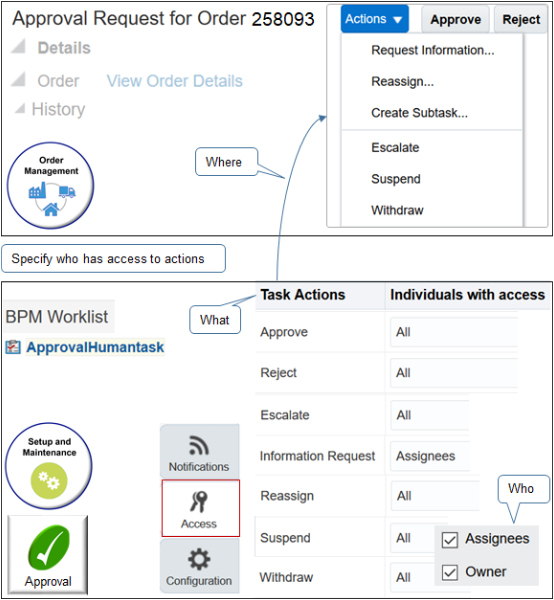Screen dimensions: 554x600
Task: Open the Order Management circle icon
Action: pos(51,186)
